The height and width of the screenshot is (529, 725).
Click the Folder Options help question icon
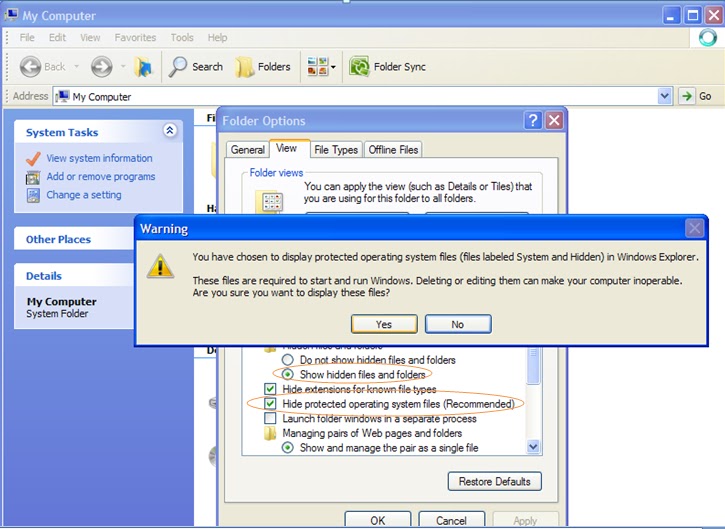coord(533,121)
